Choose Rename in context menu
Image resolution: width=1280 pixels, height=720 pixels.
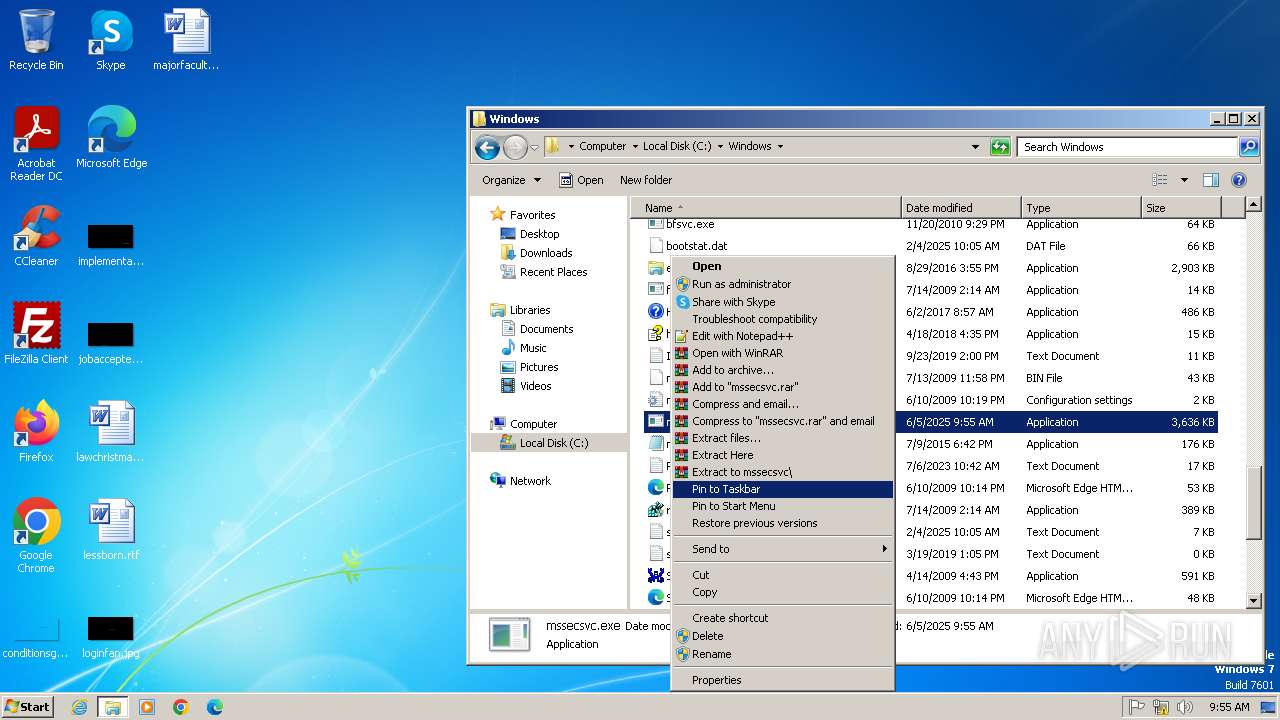(x=781, y=654)
